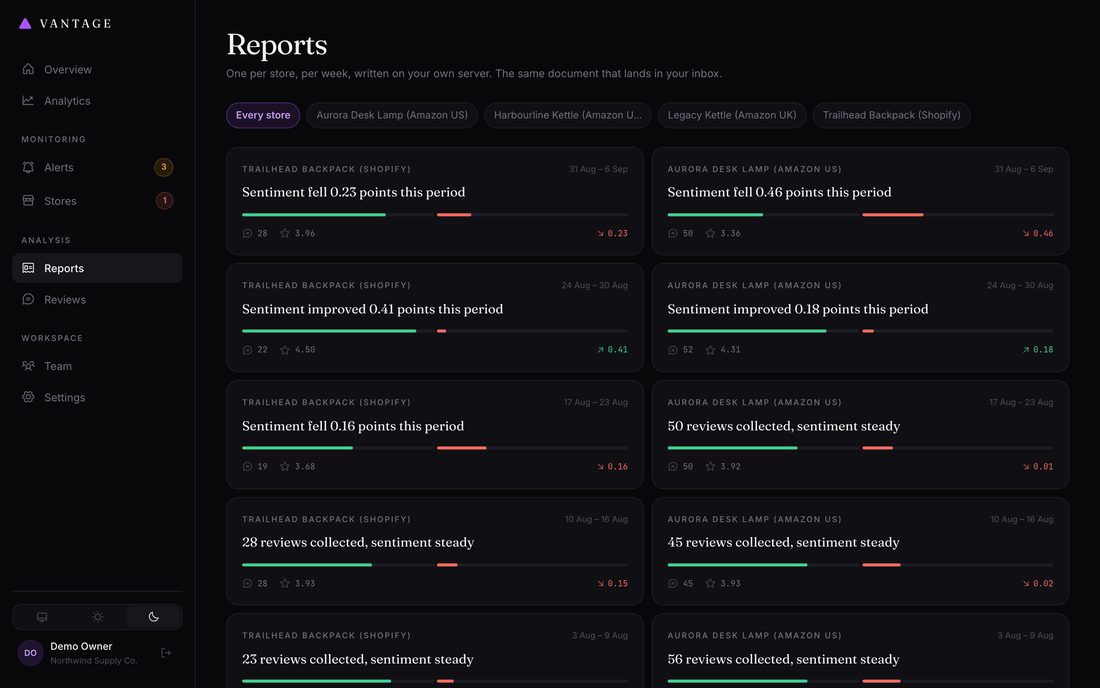Click the DO user avatar
1100x688 pixels.
click(x=30, y=653)
